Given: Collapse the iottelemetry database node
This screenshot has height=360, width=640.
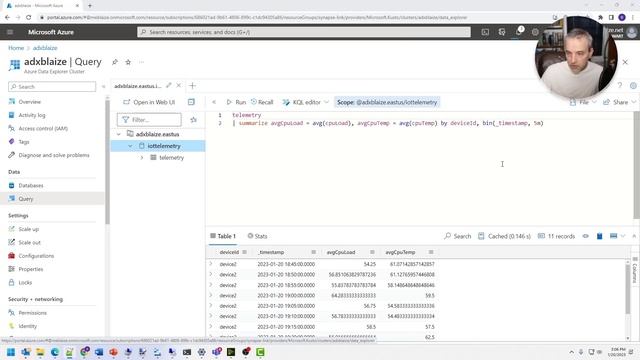Looking at the screenshot, I should pos(130,146).
